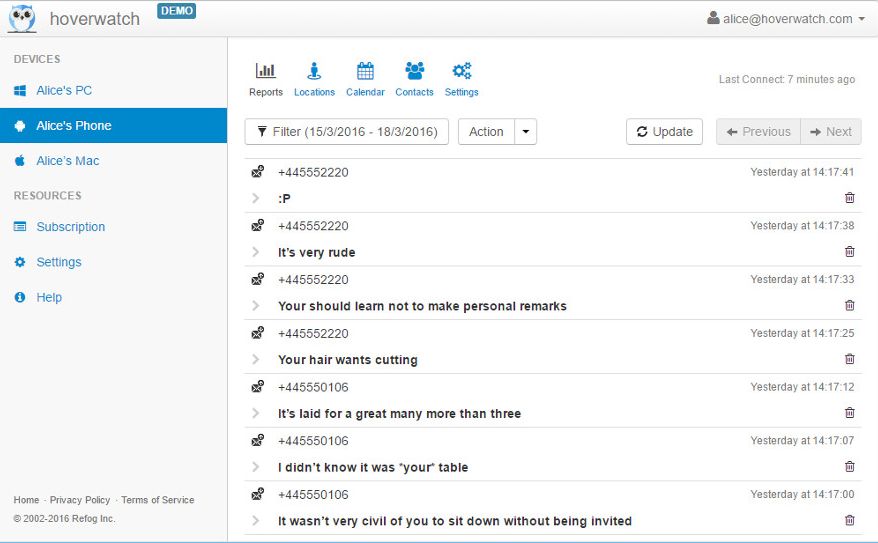Delete the 'Your hair wants cutting' message

point(849,359)
